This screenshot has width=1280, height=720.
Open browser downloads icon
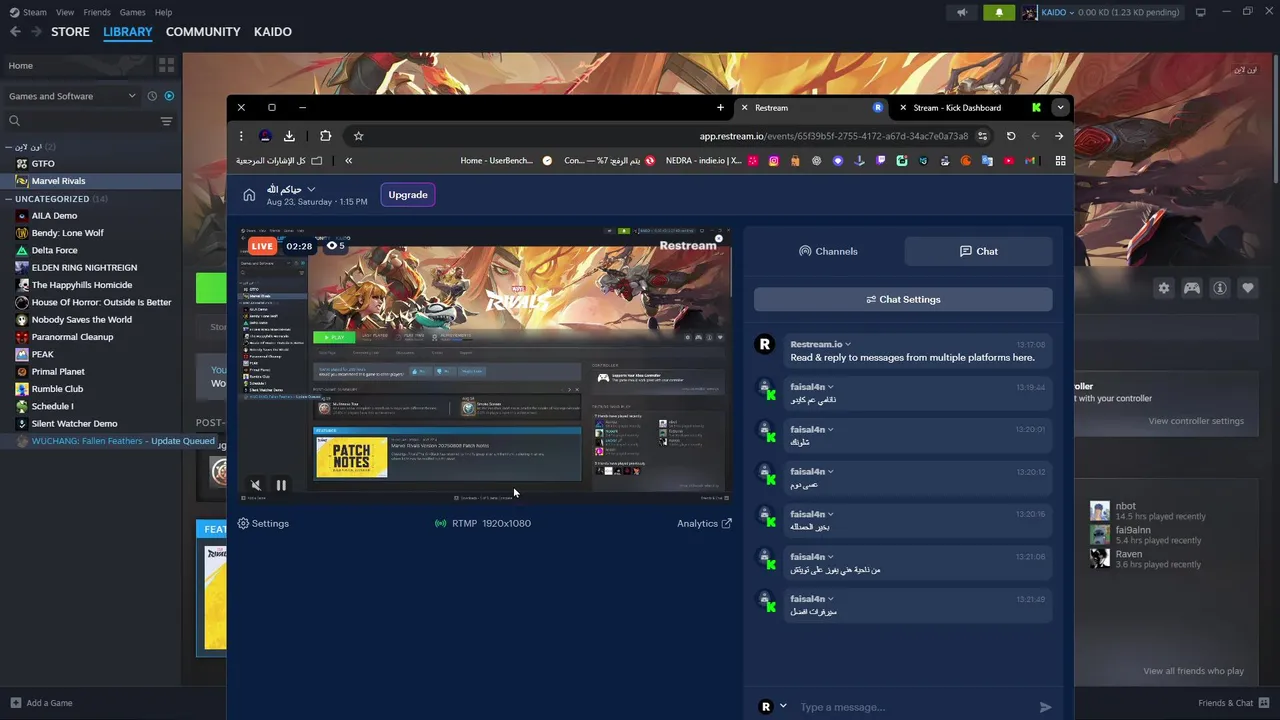289,136
